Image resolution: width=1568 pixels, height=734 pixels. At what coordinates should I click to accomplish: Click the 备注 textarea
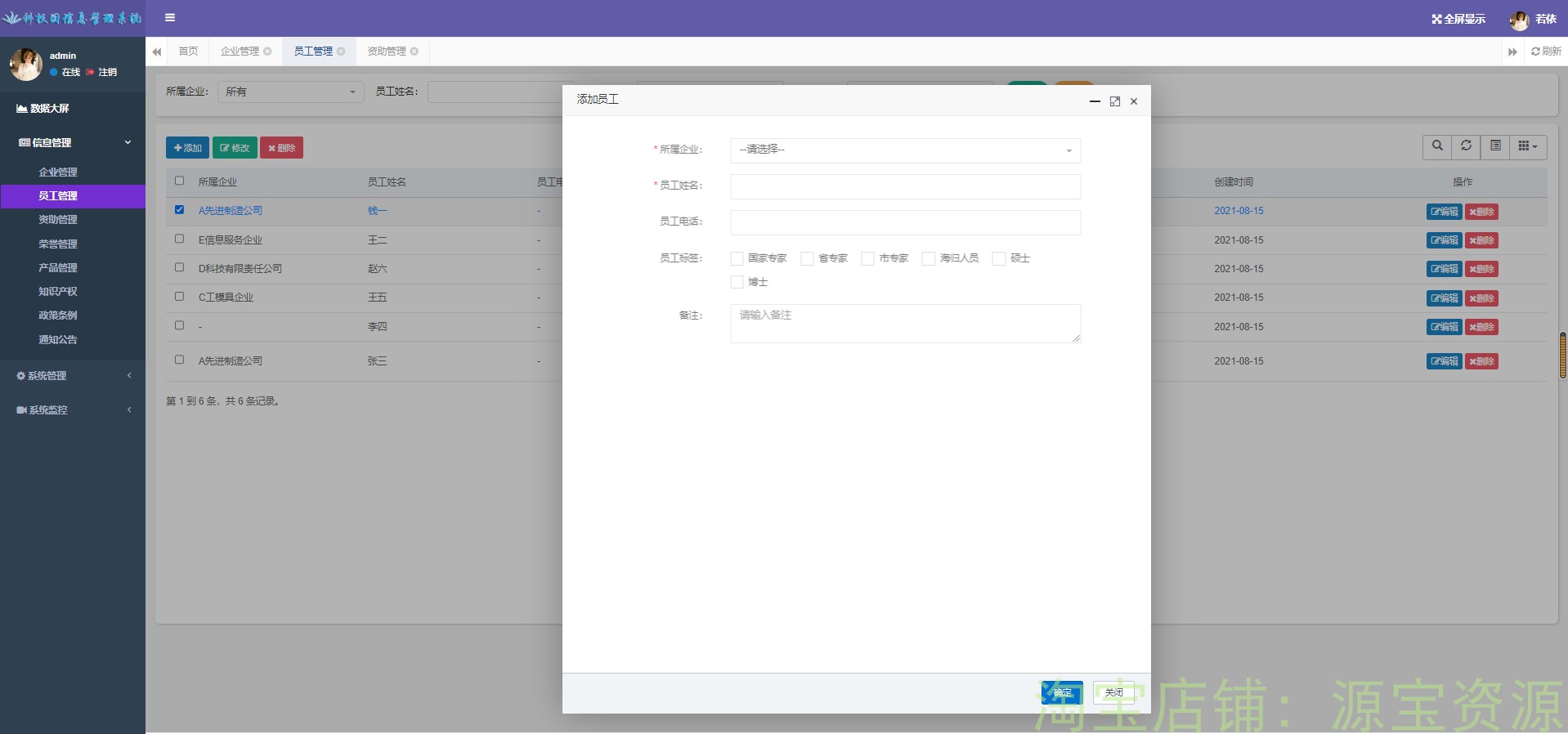905,324
